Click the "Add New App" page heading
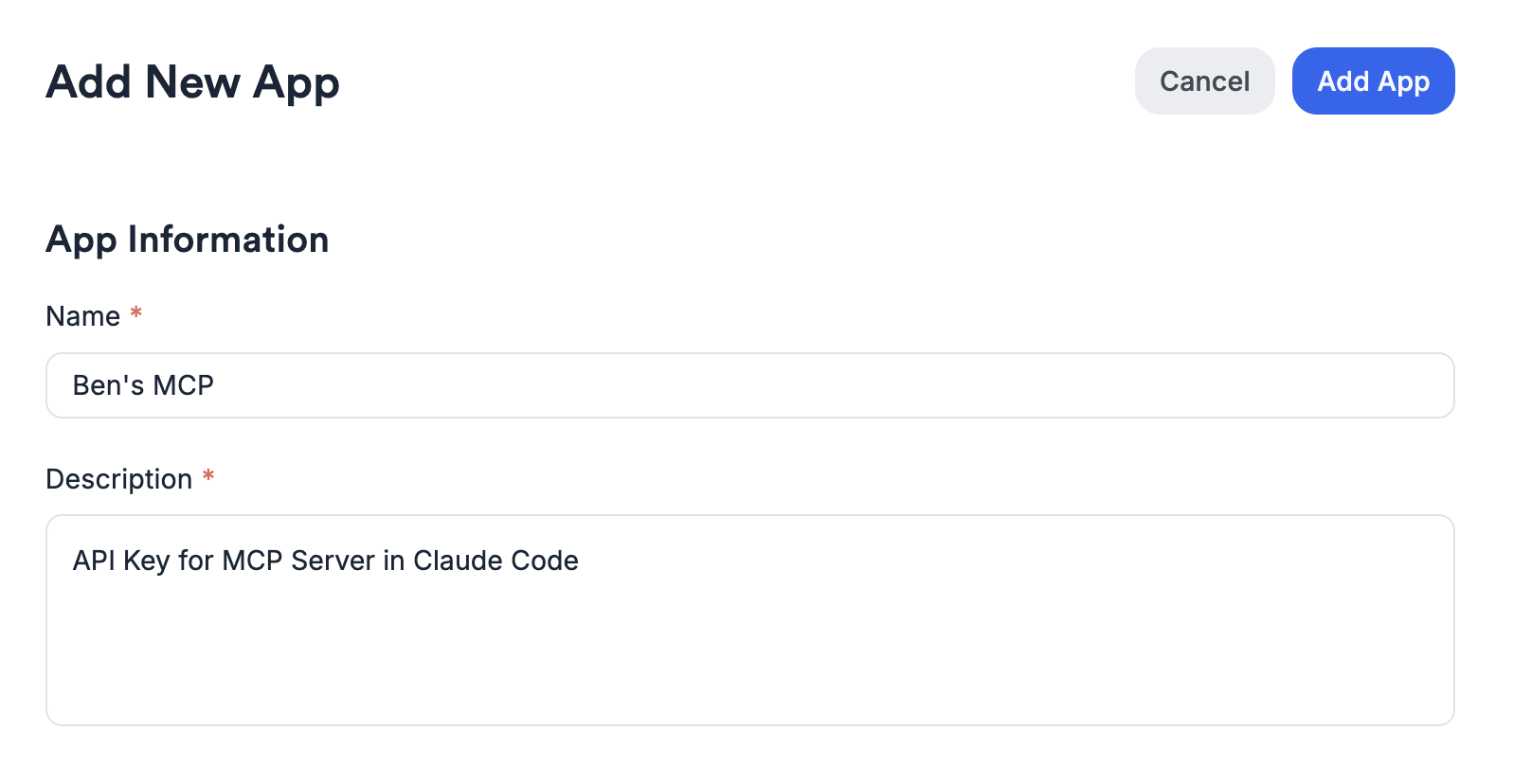This screenshot has height=784, width=1514. (192, 83)
